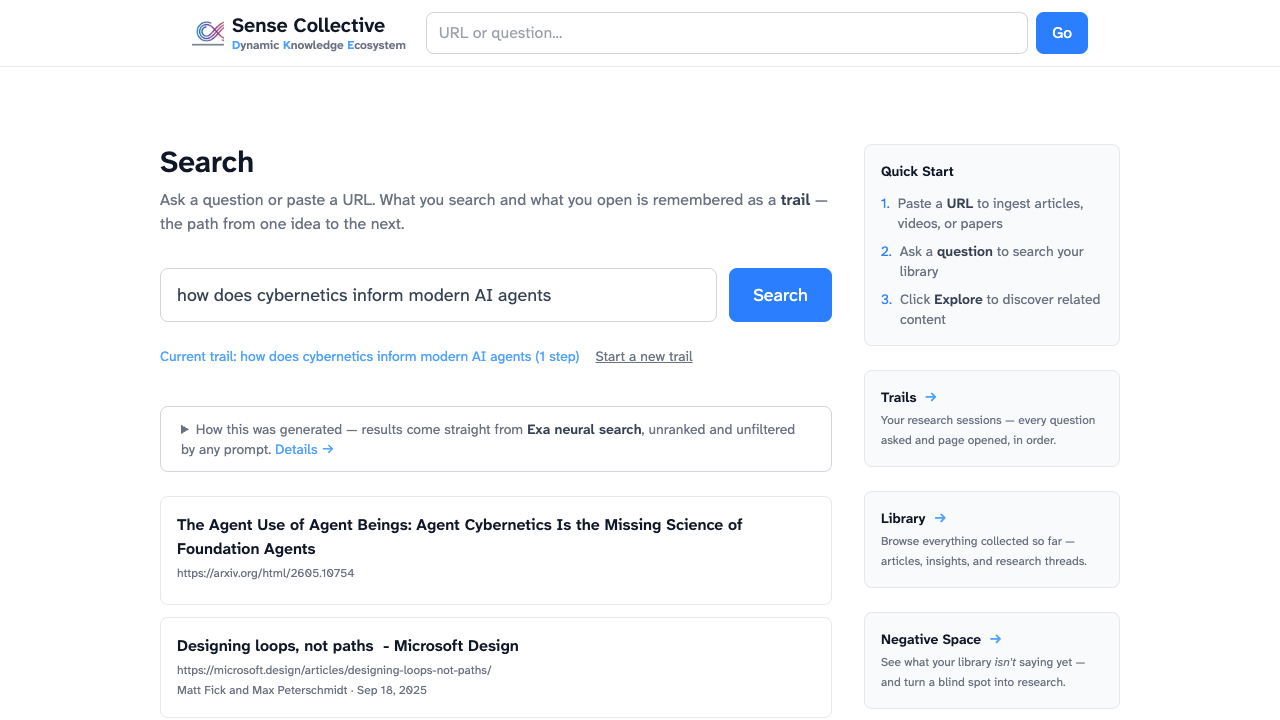The width and height of the screenshot is (1280, 720).
Task: Open the 'Current trail' link
Action: [370, 356]
